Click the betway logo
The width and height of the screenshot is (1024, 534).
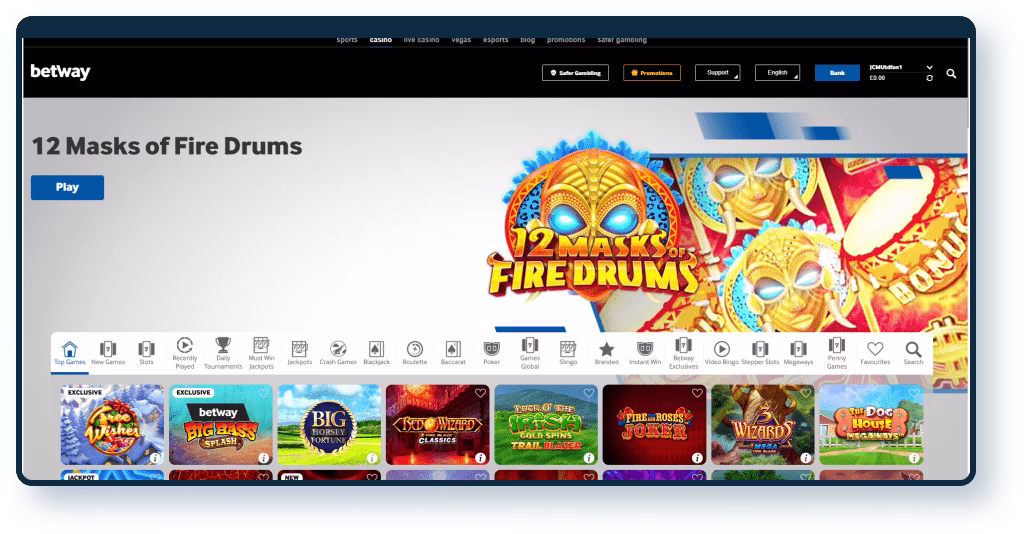(60, 72)
